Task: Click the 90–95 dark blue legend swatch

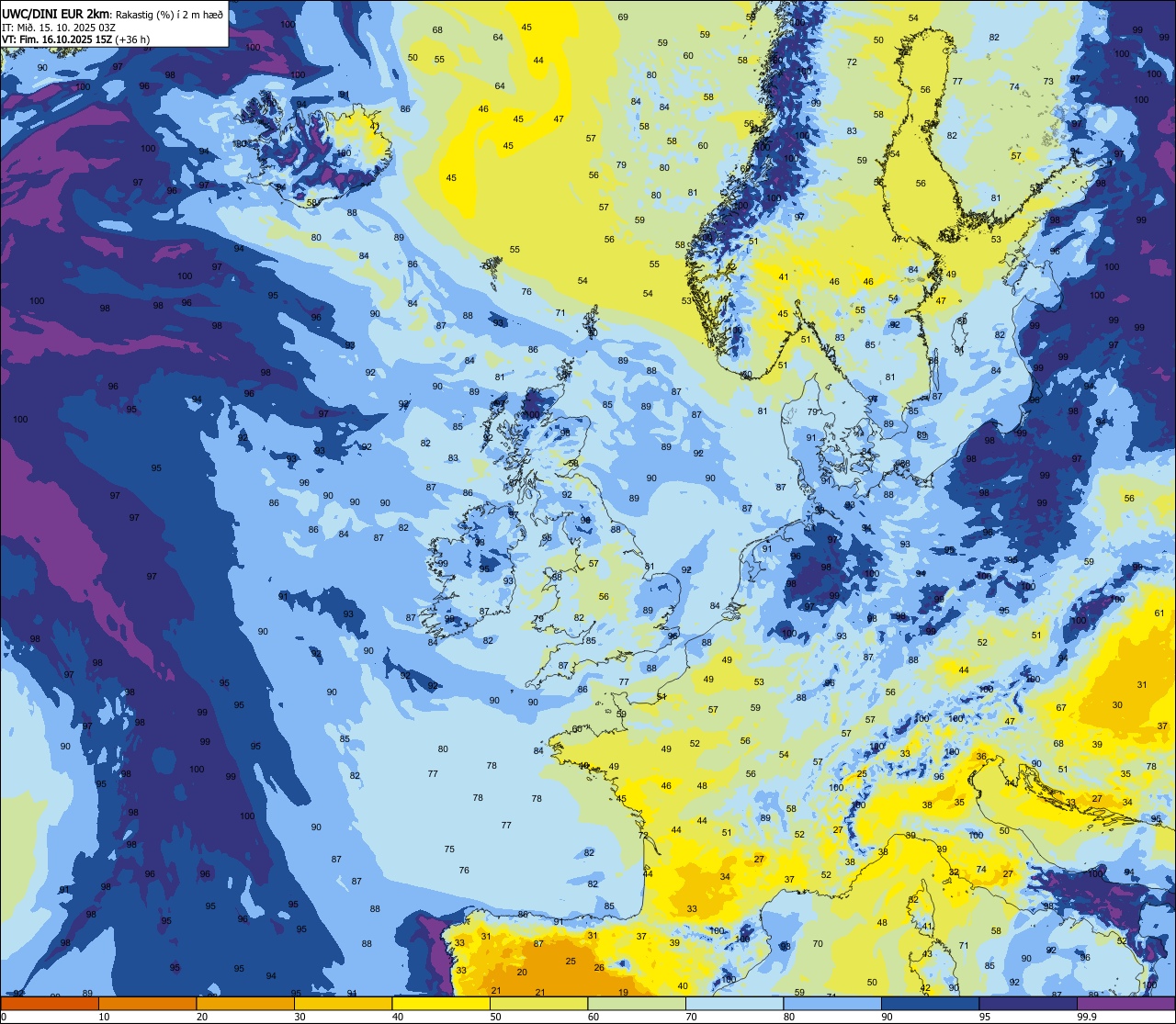Action: click(x=930, y=1003)
